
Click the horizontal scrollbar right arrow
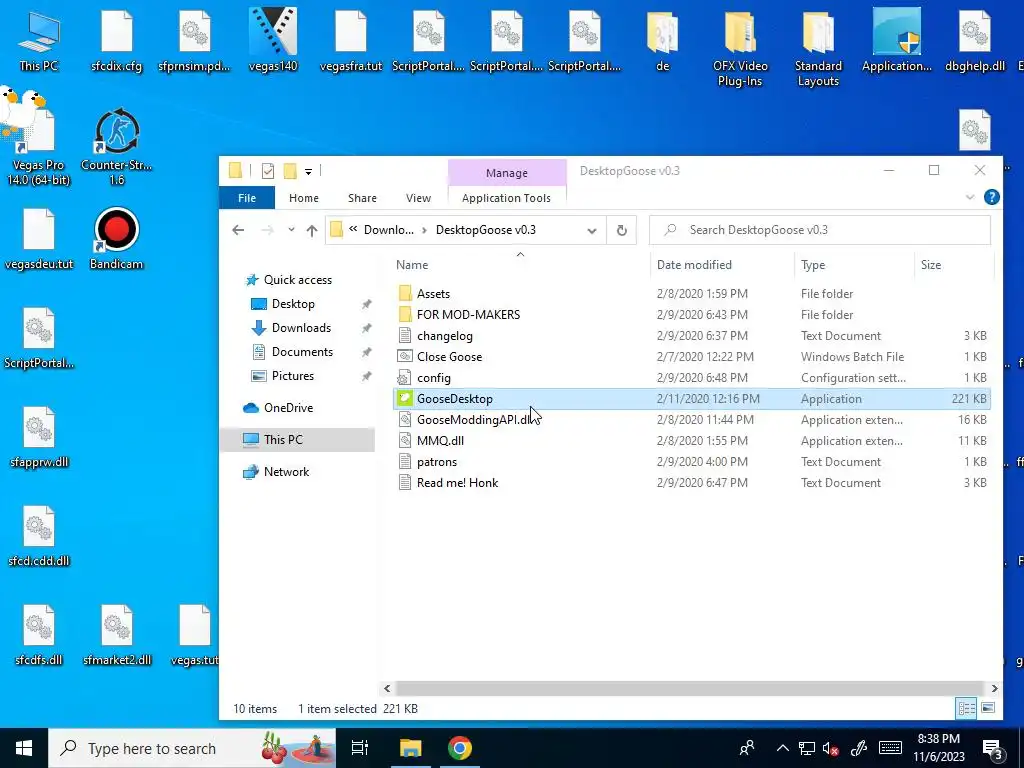(x=994, y=688)
